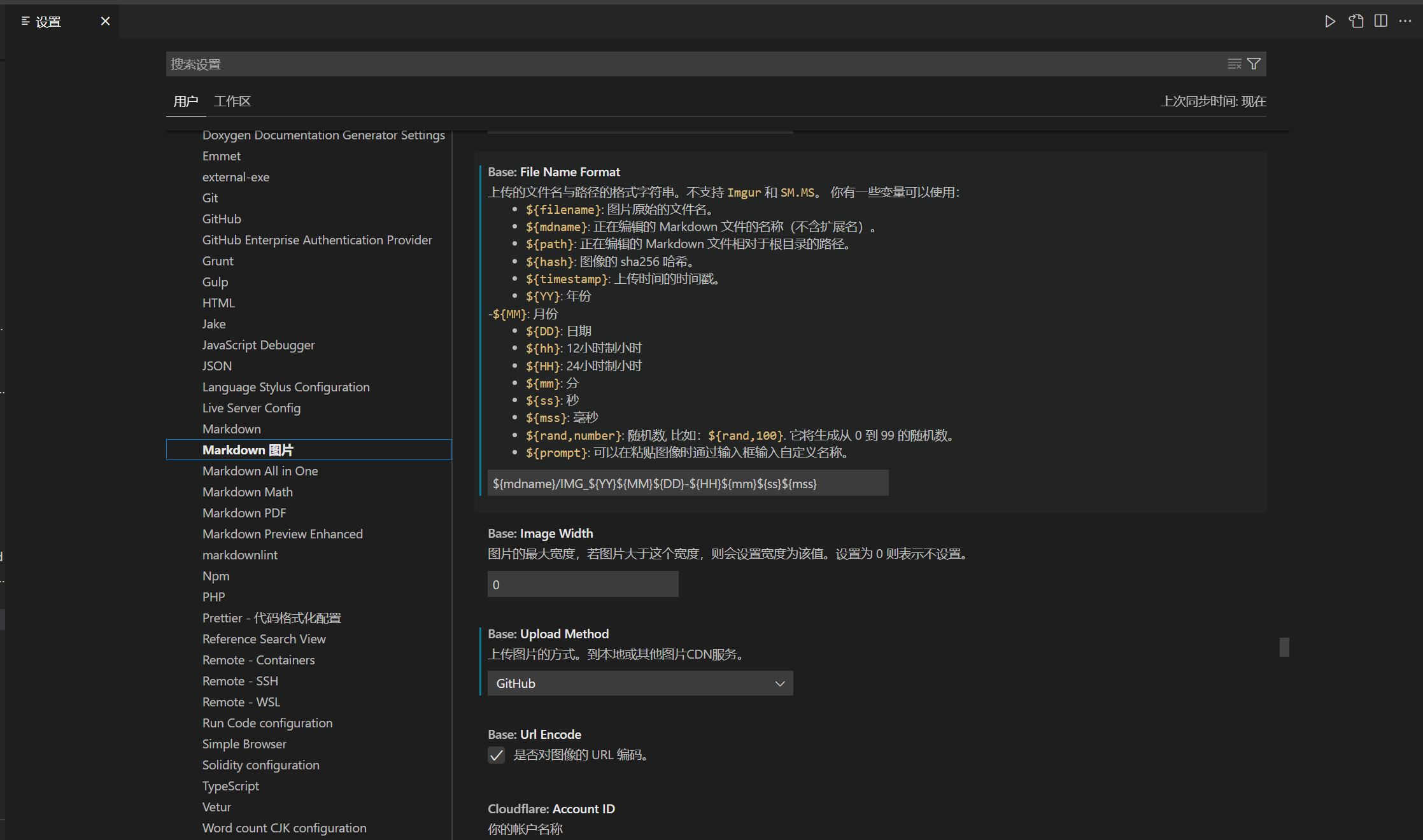
Task: Click the Run triangle icon in titlebar
Action: coord(1330,21)
